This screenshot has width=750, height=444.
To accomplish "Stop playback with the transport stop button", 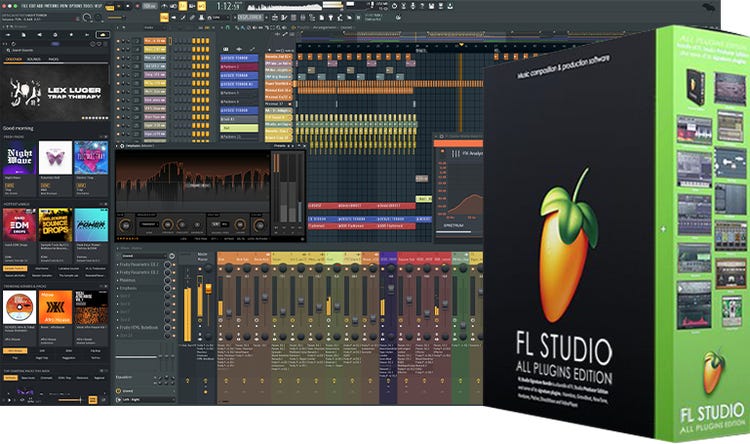I will [128, 6].
